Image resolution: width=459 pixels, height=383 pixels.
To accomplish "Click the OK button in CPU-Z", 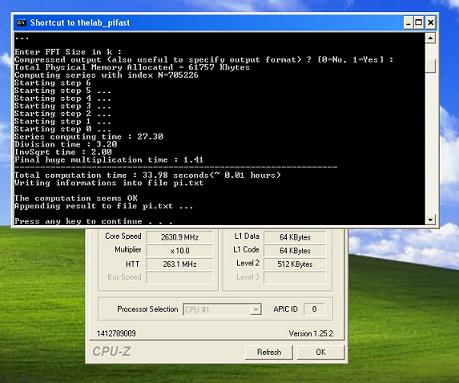I will click(321, 352).
